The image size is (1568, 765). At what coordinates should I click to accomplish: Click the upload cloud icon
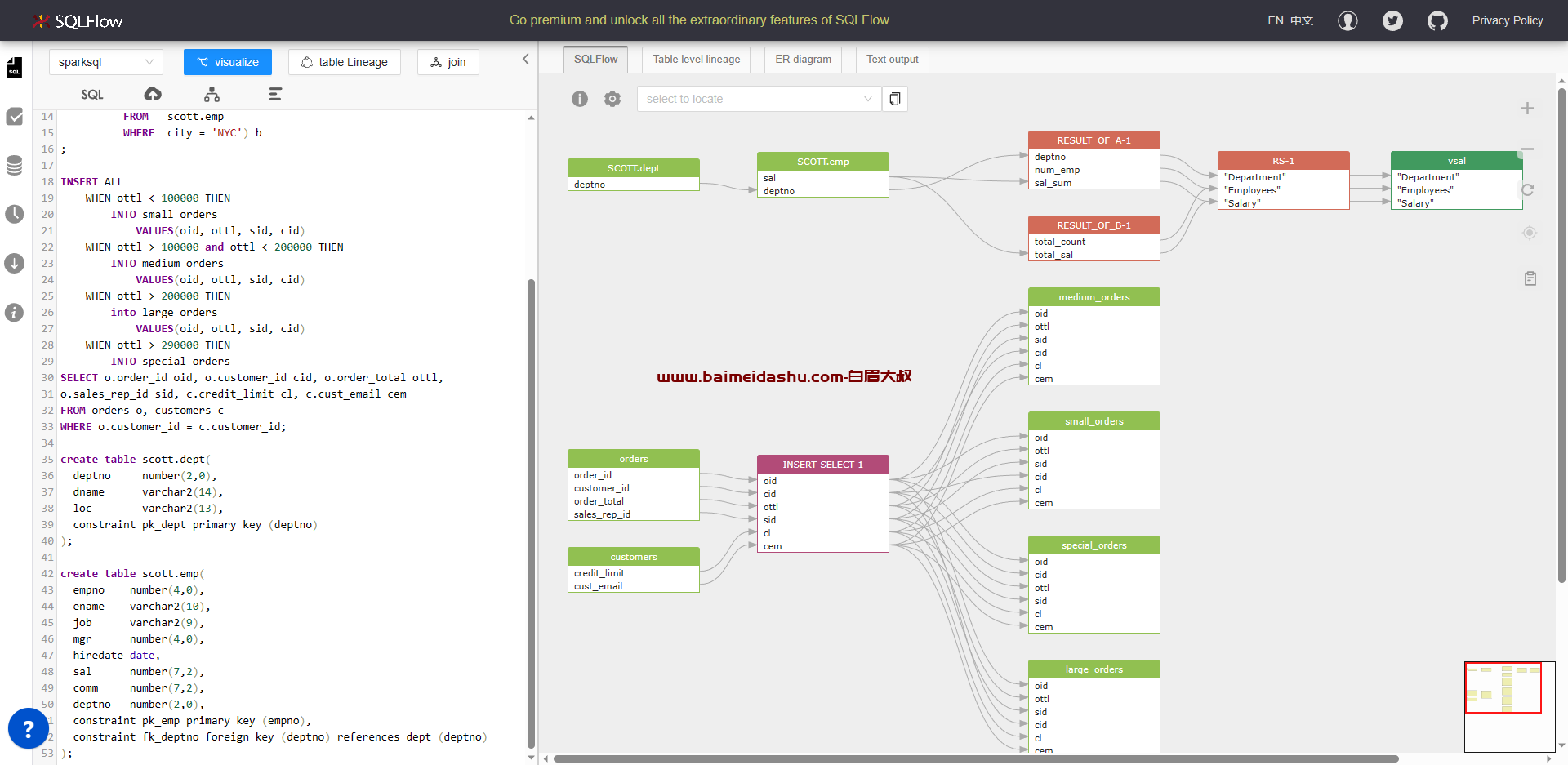[153, 94]
